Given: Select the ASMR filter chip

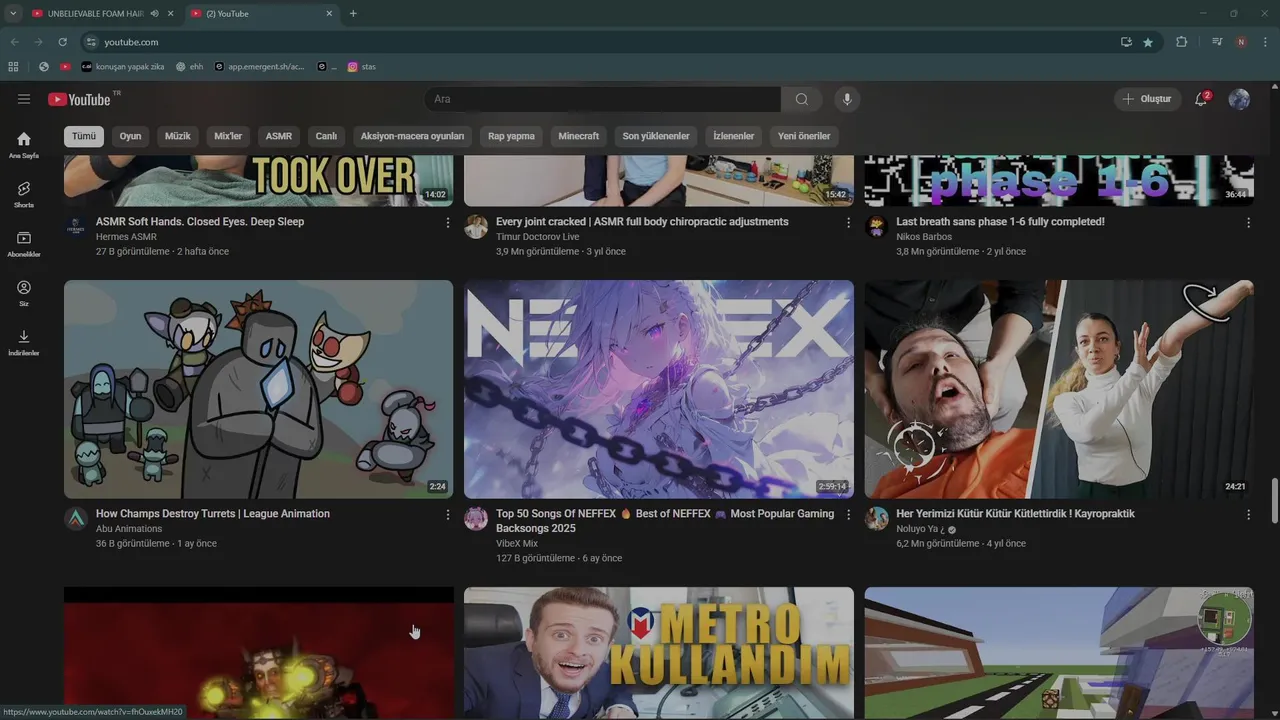Looking at the screenshot, I should pyautogui.click(x=279, y=136).
